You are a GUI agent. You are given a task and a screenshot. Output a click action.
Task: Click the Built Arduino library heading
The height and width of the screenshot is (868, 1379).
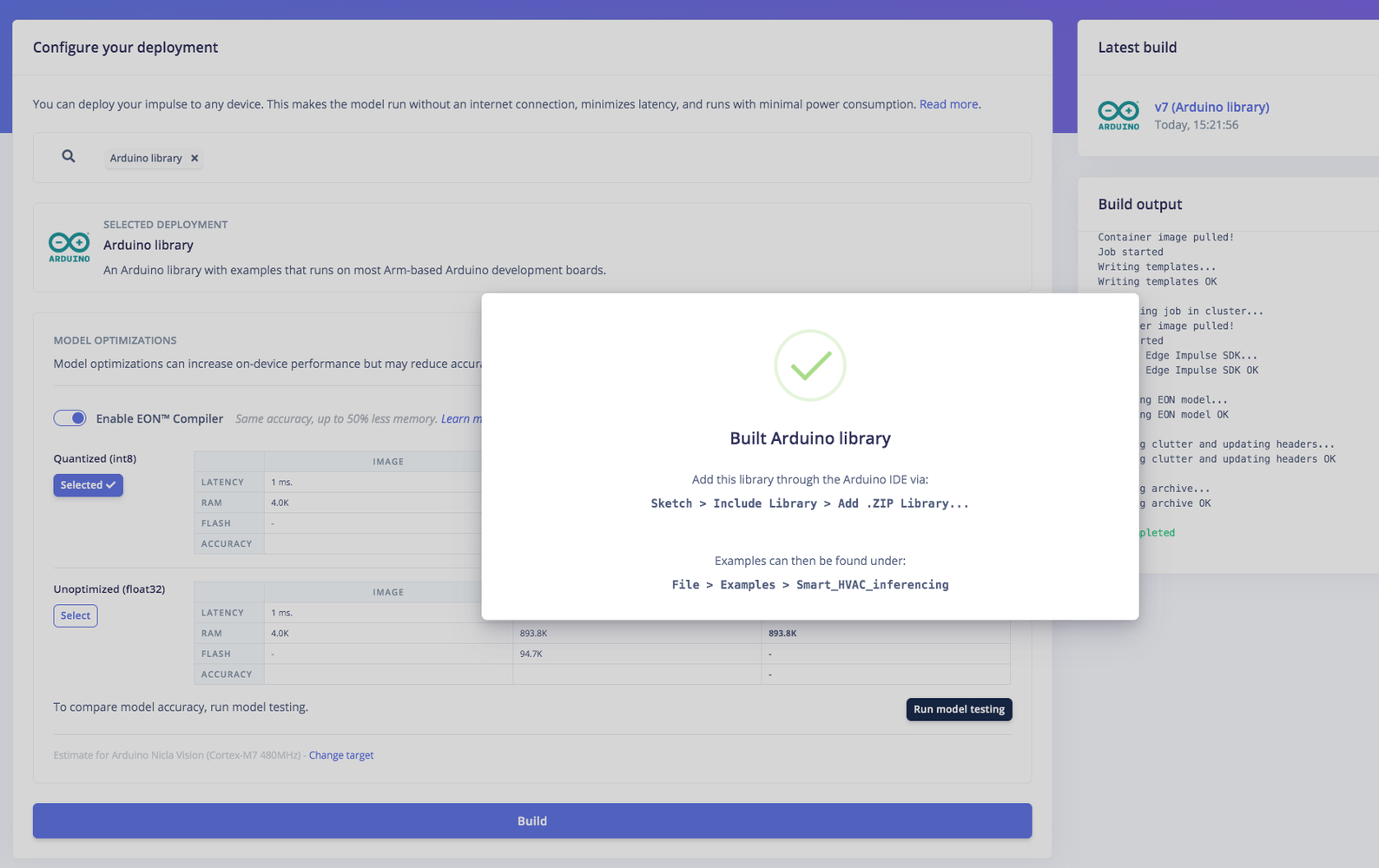tap(810, 437)
